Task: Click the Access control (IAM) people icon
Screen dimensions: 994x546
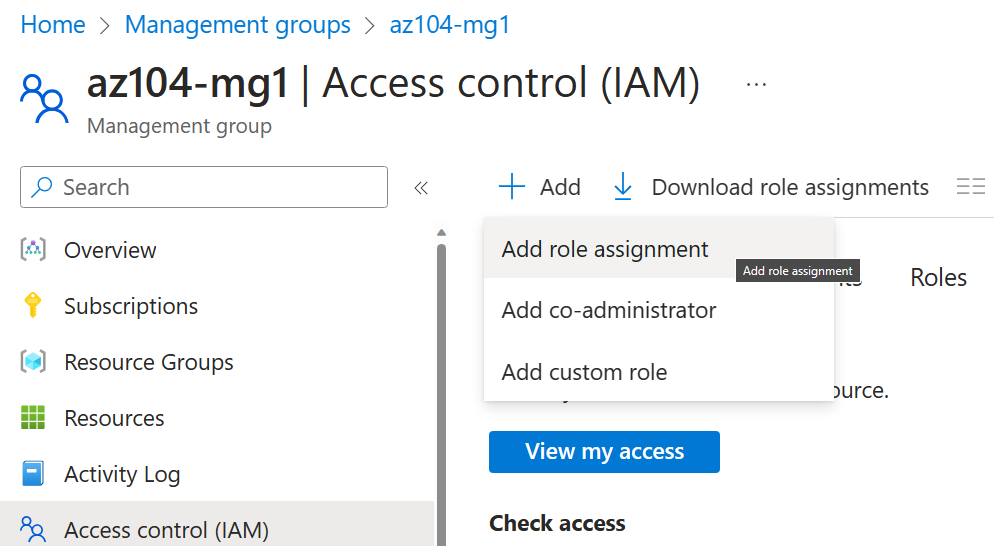Action: (x=33, y=529)
